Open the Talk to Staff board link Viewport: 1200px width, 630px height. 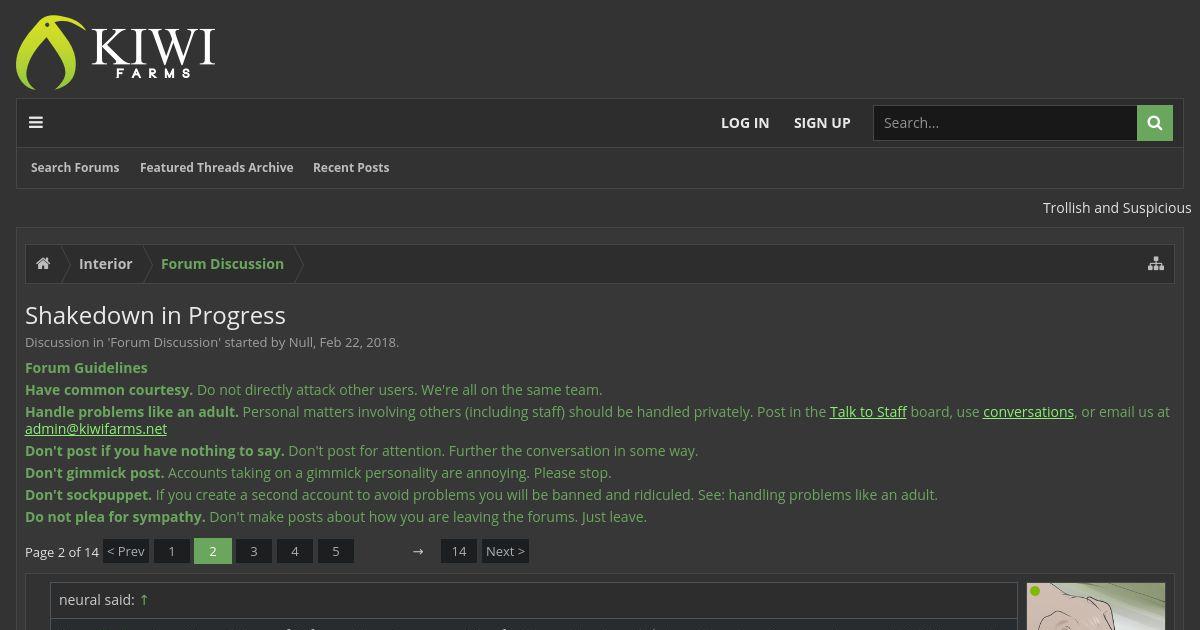pos(868,412)
